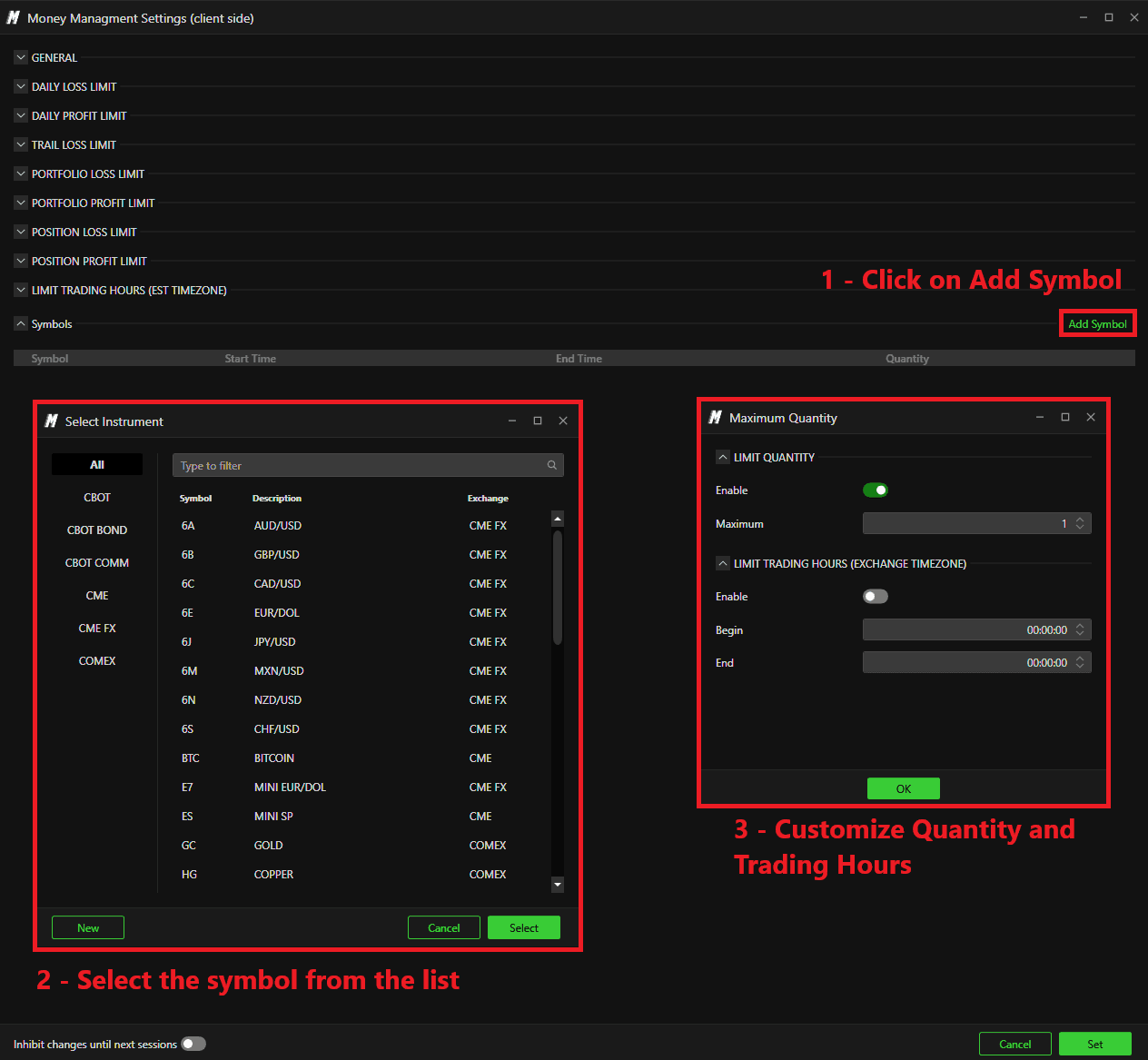This screenshot has width=1148, height=1060.
Task: Adjust the End time stepper arrows
Action: tap(1080, 662)
